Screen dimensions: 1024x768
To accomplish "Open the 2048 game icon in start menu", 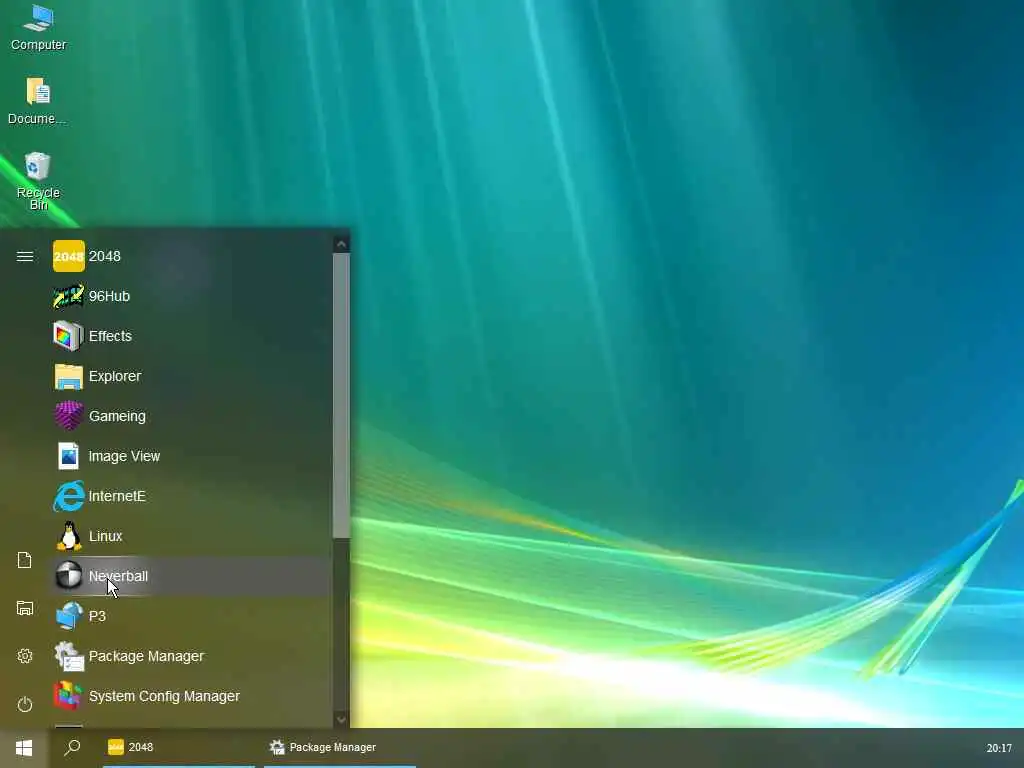I will click(69, 256).
